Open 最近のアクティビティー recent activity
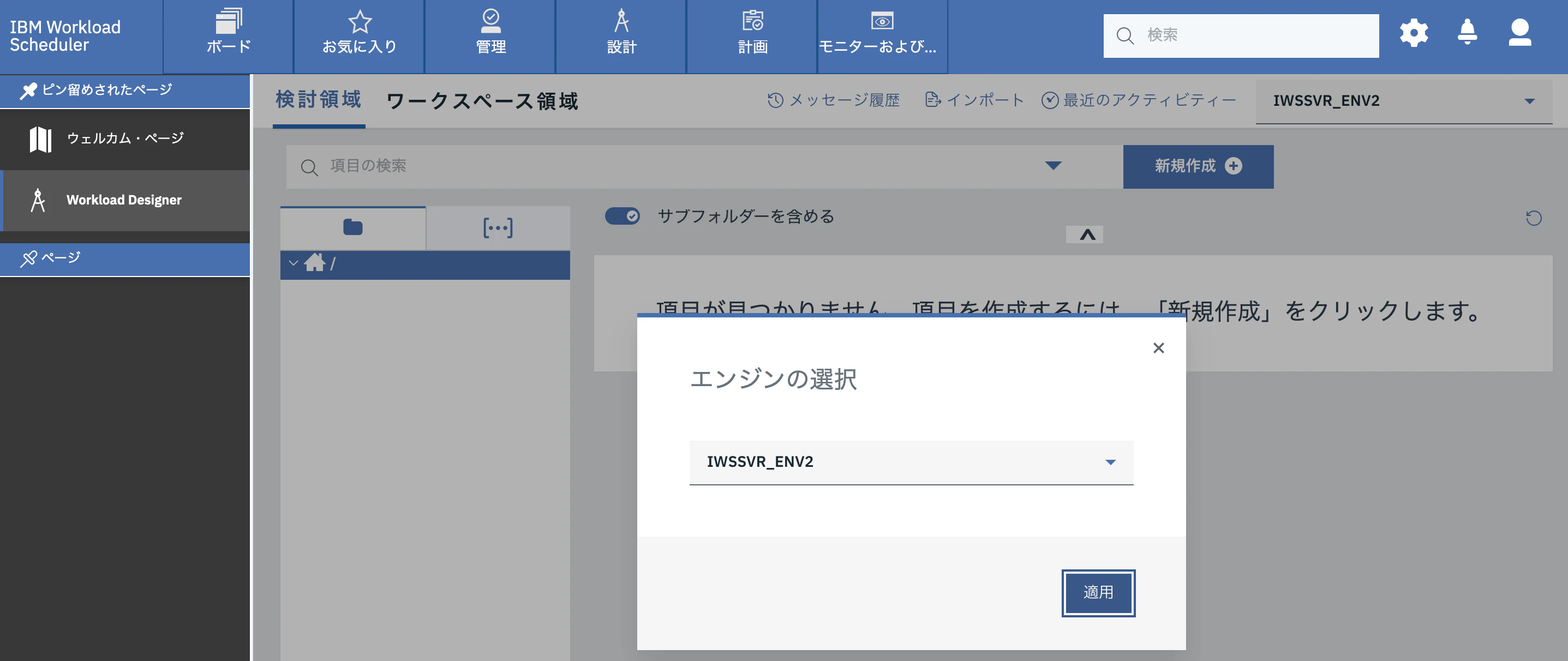Image resolution: width=1568 pixels, height=661 pixels. coord(1138,100)
